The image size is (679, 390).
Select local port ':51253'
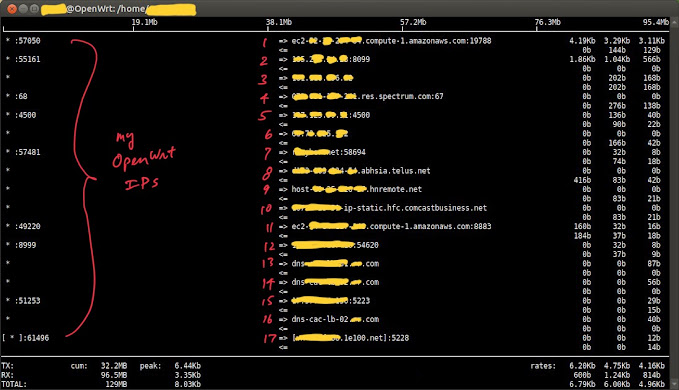coord(27,300)
